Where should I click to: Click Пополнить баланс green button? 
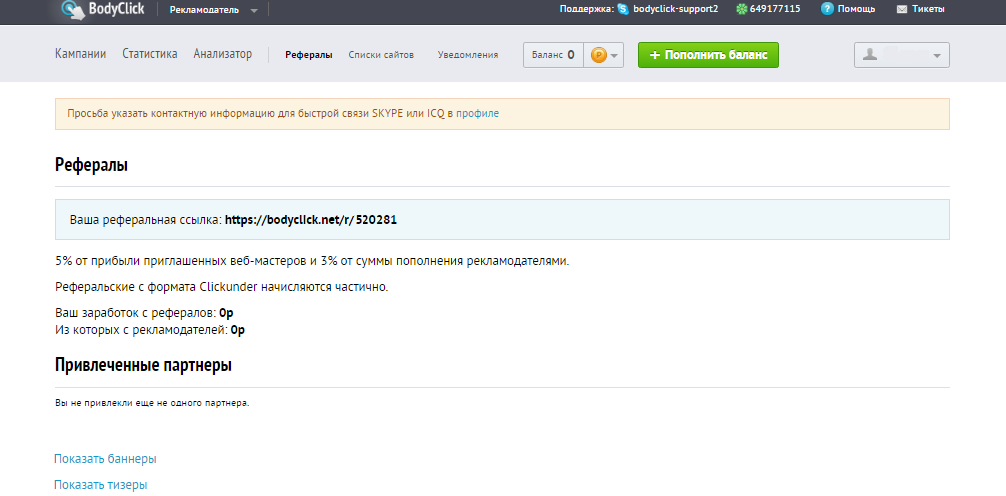click(x=708, y=55)
